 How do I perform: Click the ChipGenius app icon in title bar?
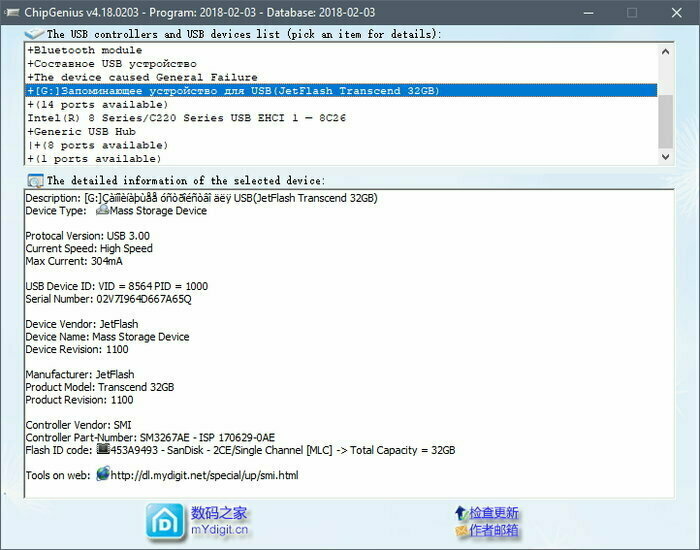click(12, 12)
